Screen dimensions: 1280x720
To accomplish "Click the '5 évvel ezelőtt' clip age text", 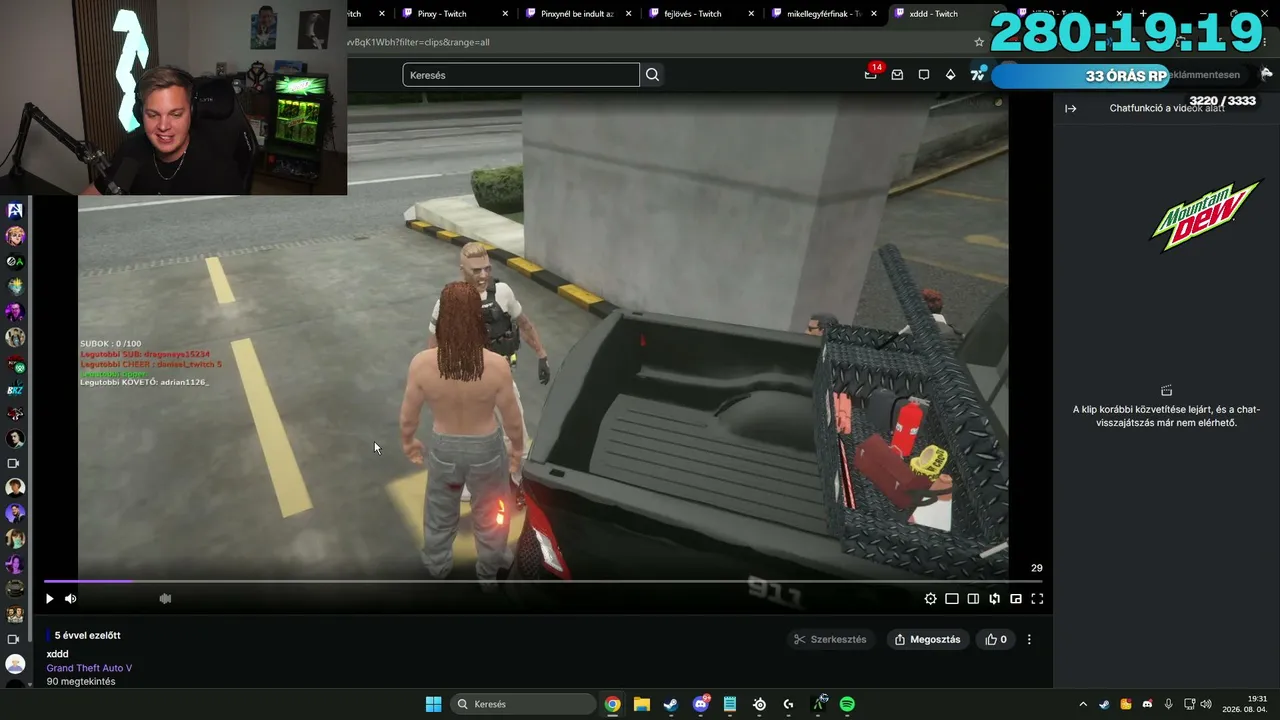I will [87, 636].
